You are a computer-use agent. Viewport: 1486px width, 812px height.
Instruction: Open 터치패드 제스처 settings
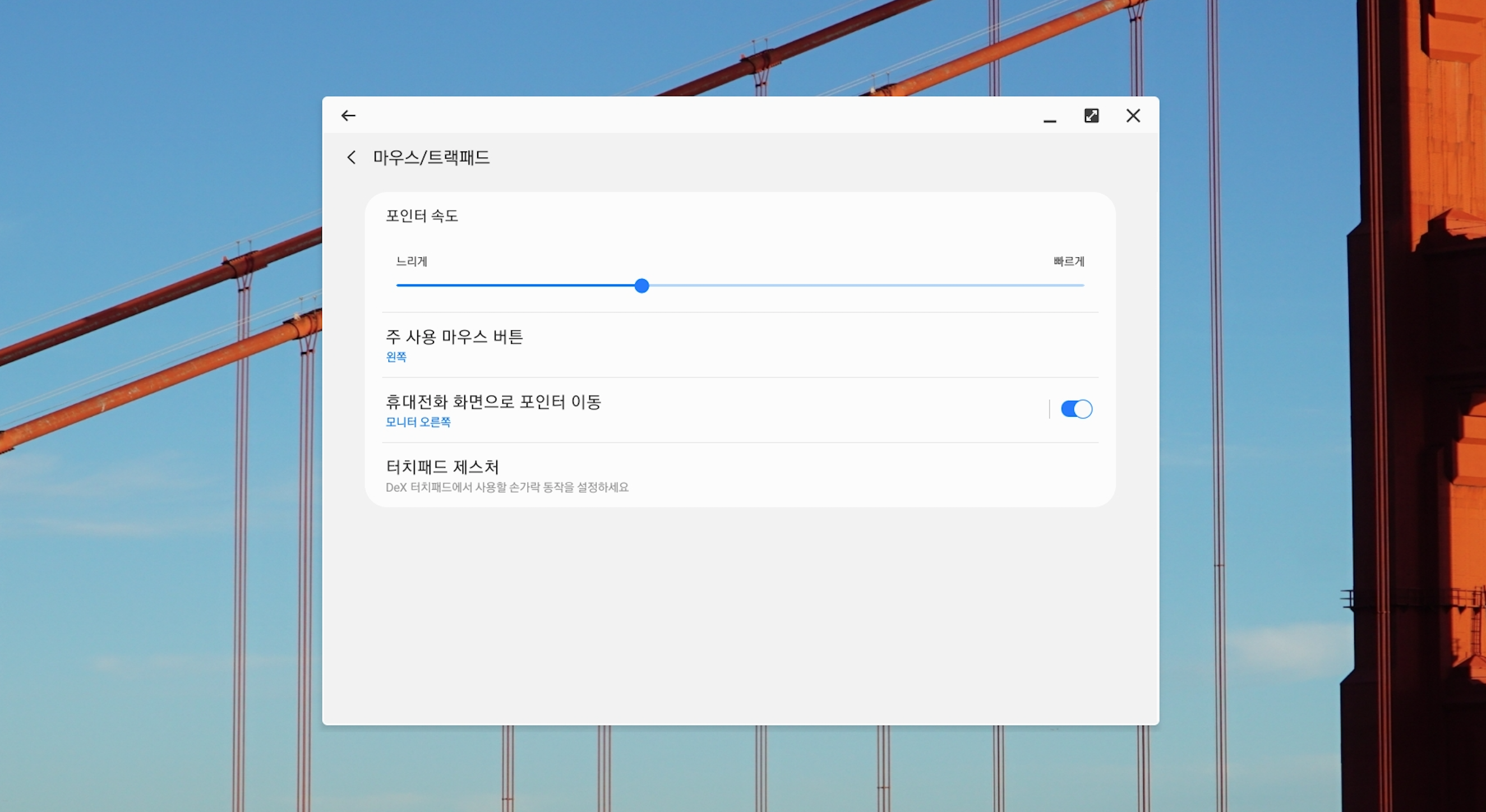tap(442, 467)
